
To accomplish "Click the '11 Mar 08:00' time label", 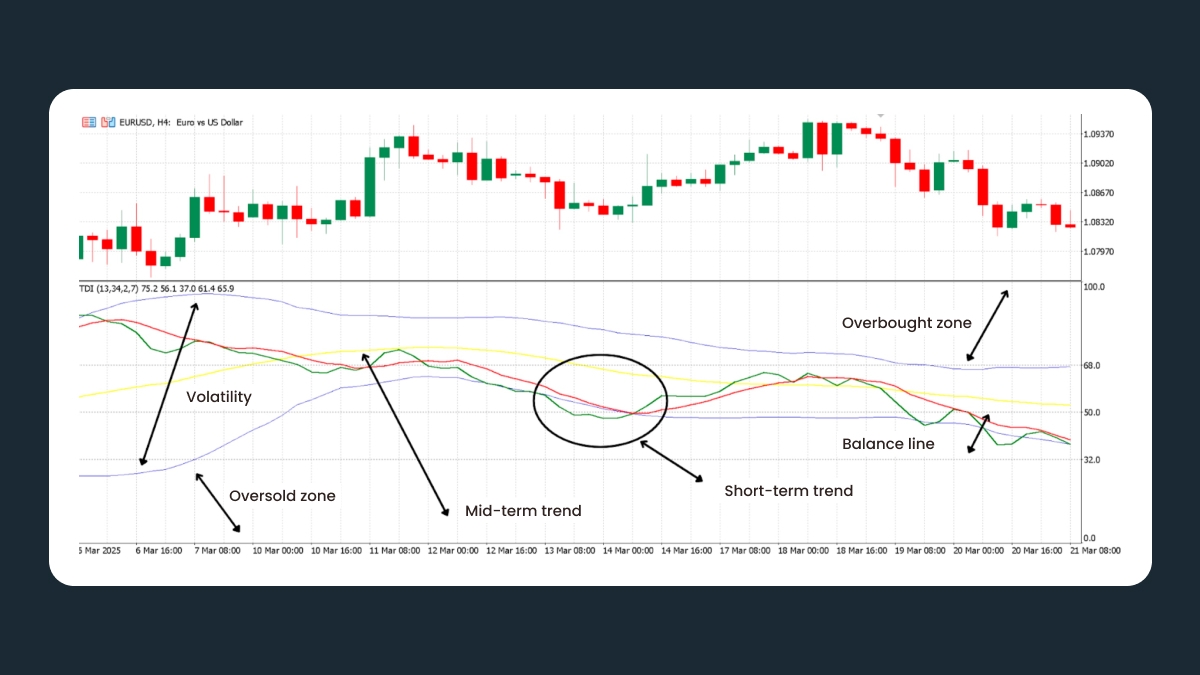I will 394,550.
